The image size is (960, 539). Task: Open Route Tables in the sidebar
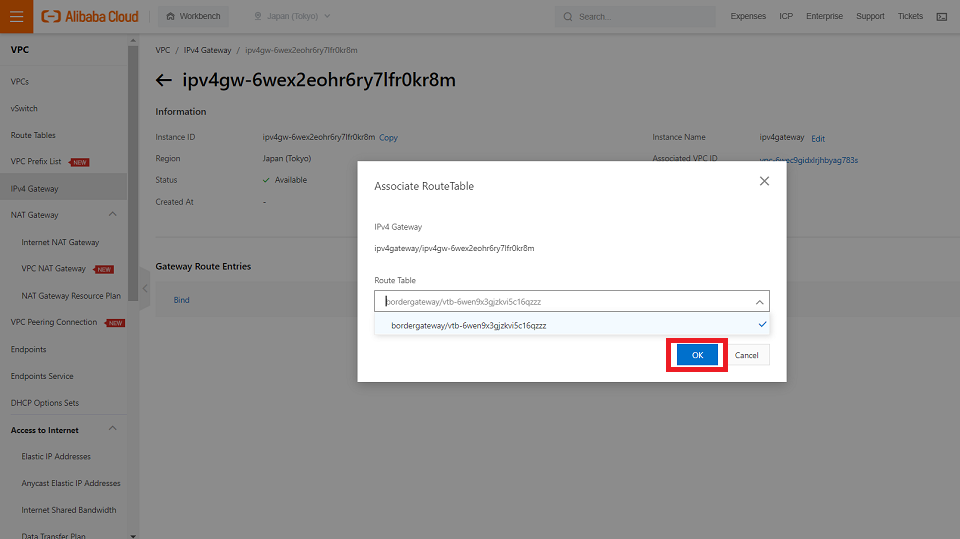click(x=33, y=135)
